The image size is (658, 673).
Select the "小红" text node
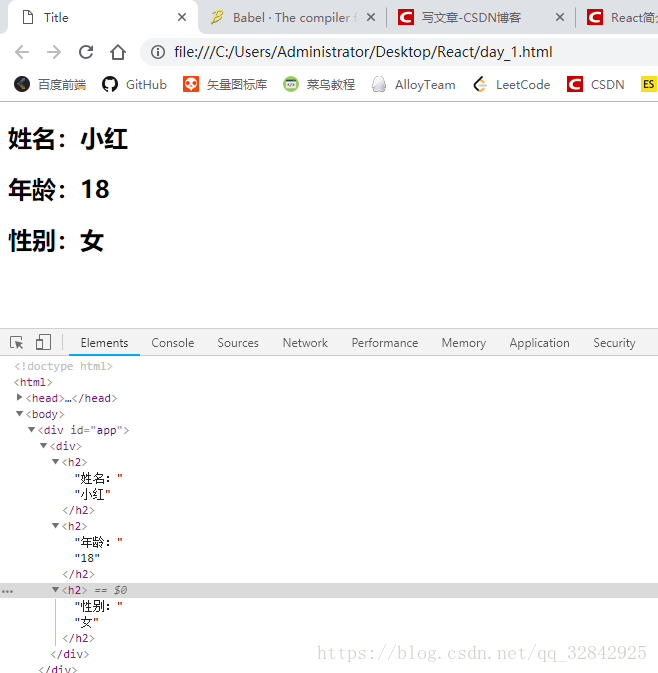coord(93,494)
